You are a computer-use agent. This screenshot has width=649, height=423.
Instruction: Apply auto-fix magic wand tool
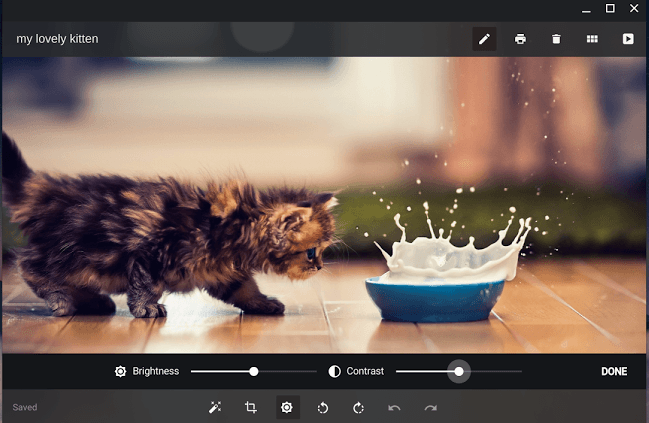(215, 407)
